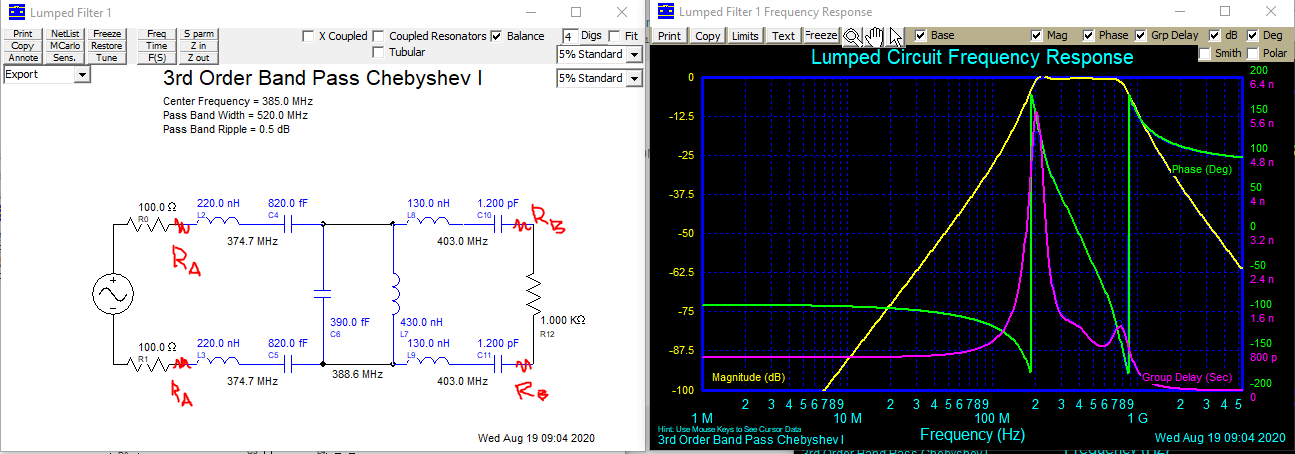Click the S parm button
Screen dimensions: 1295x454
(x=198, y=34)
